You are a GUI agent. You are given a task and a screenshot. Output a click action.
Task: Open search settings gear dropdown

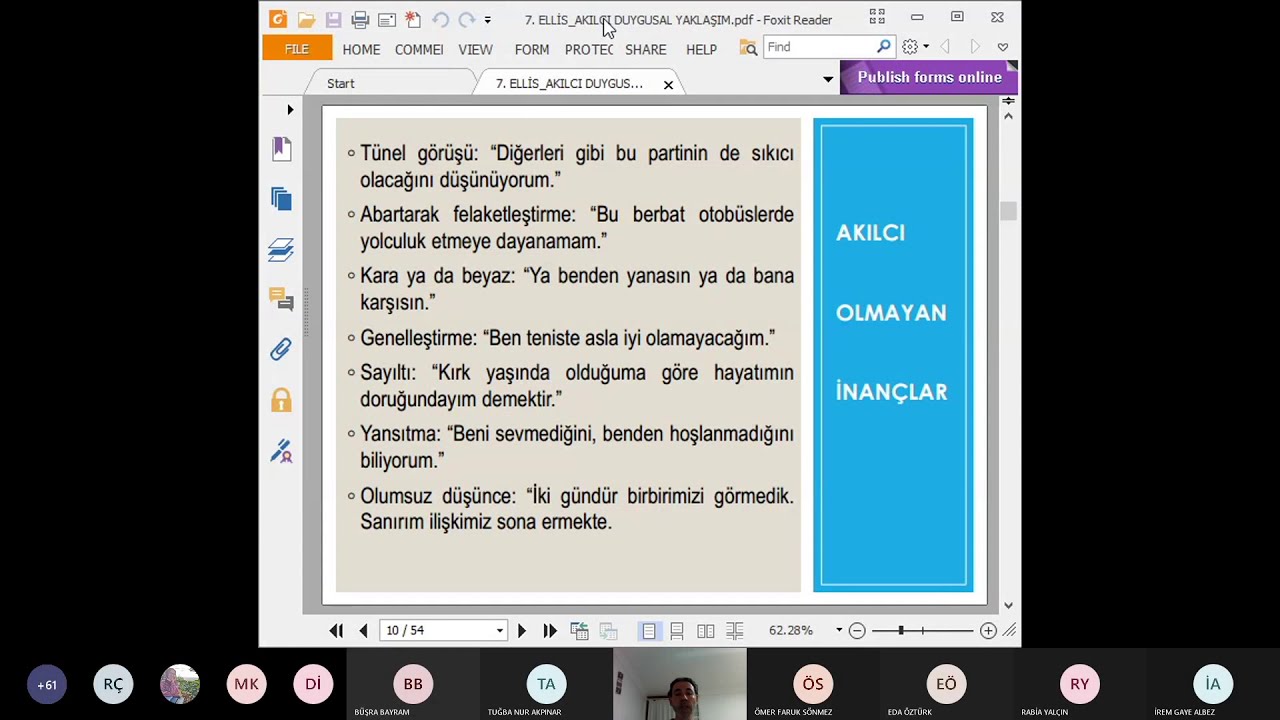tap(915, 47)
